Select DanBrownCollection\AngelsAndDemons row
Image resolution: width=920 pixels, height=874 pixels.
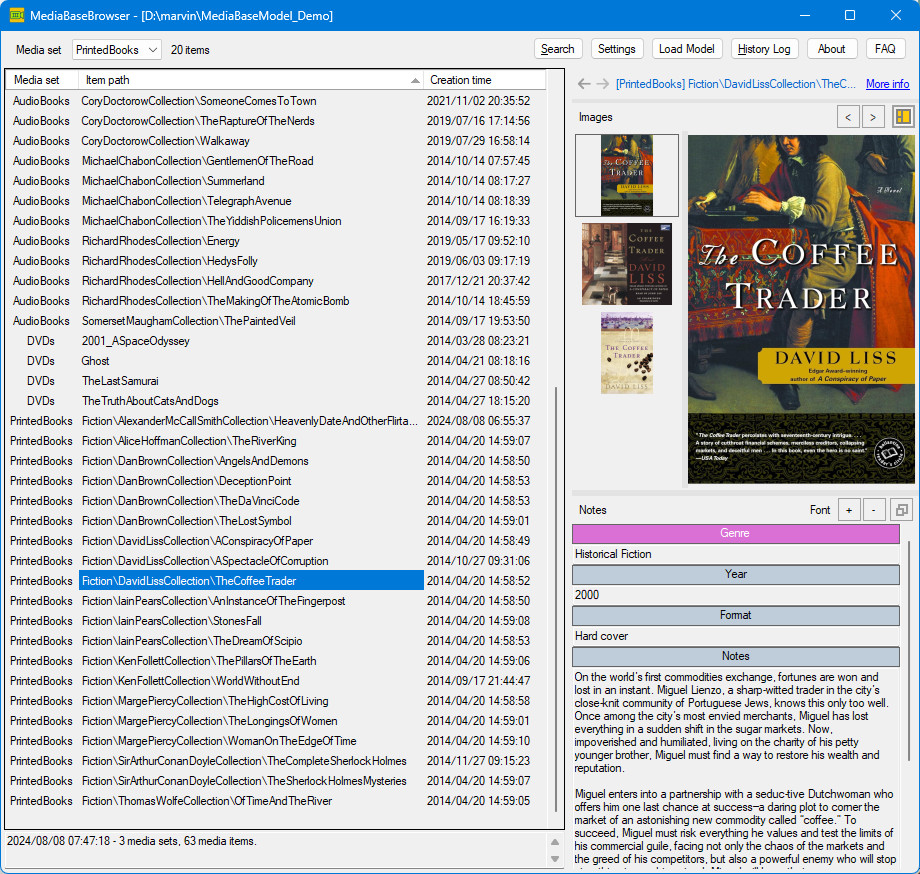pyautogui.click(x=275, y=460)
